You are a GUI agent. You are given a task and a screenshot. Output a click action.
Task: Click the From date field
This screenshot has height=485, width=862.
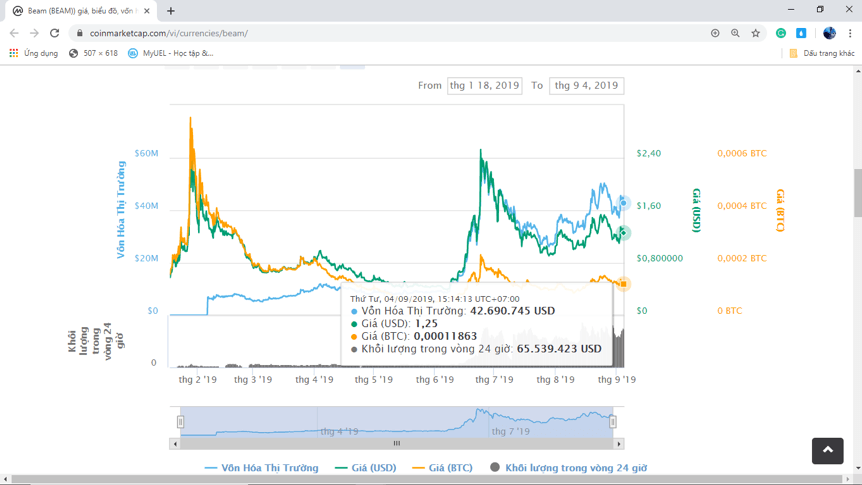[x=484, y=85]
